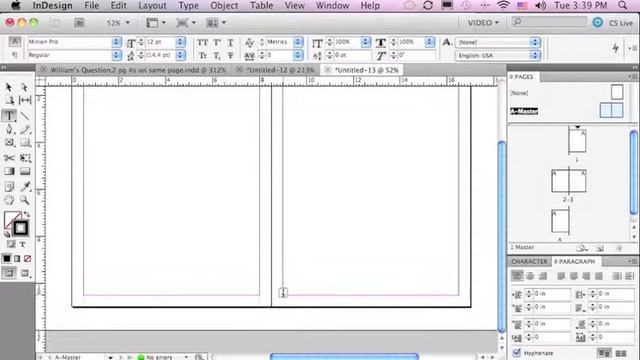
Task: Select the Free Transform tool
Action: click(x=25, y=158)
